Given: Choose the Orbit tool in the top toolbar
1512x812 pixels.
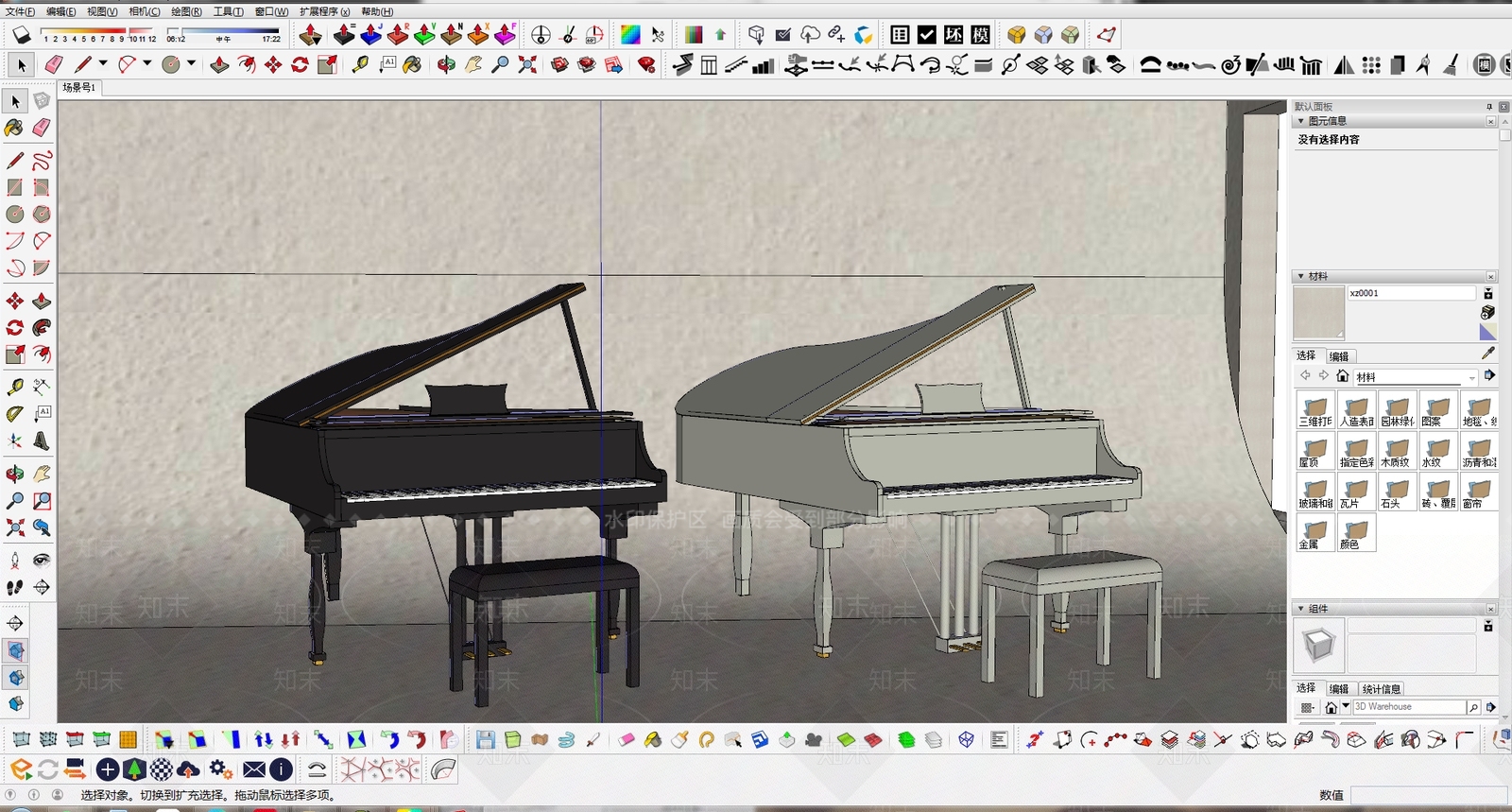Looking at the screenshot, I should [446, 64].
